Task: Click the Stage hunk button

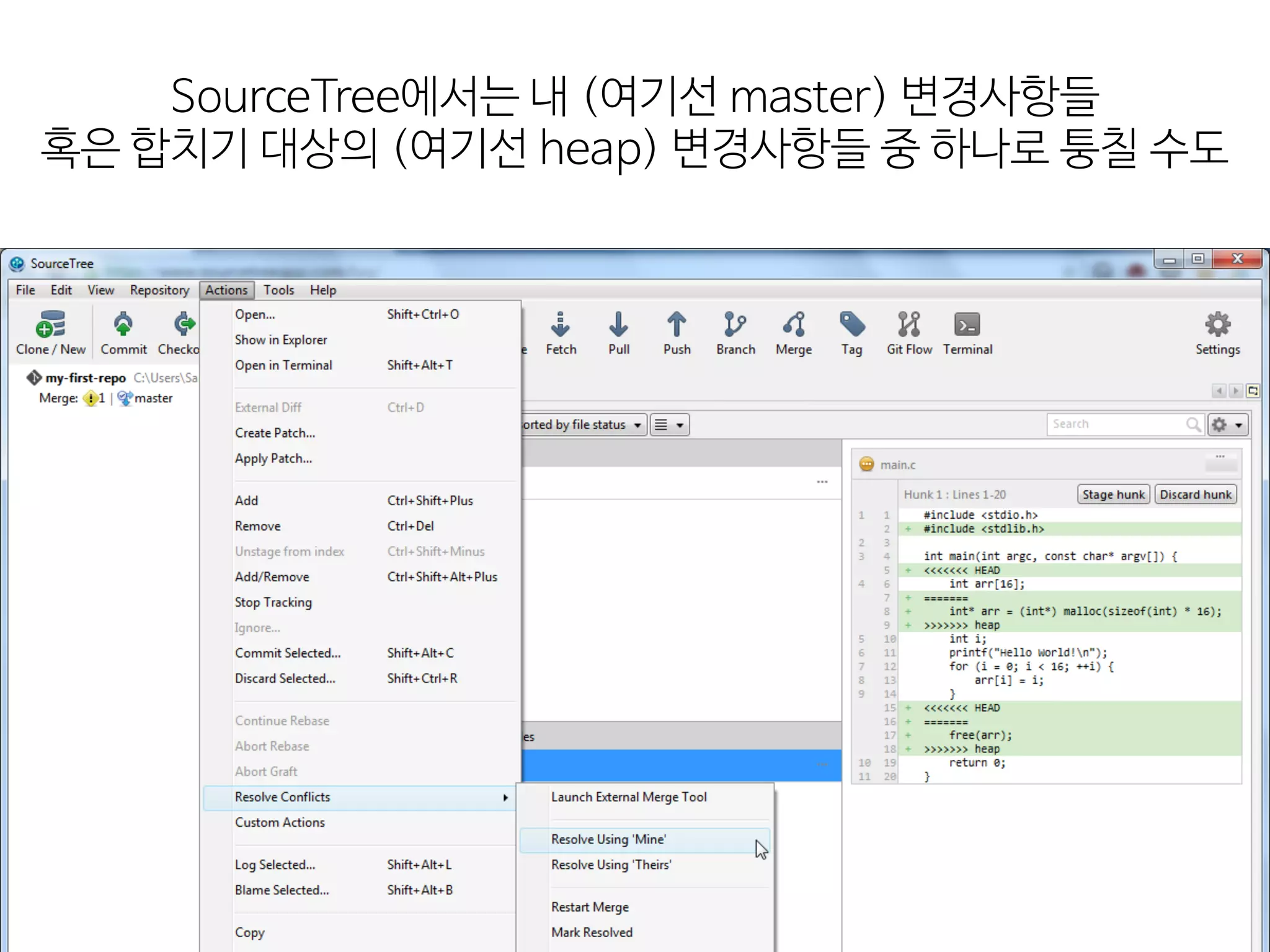Action: tap(1114, 495)
